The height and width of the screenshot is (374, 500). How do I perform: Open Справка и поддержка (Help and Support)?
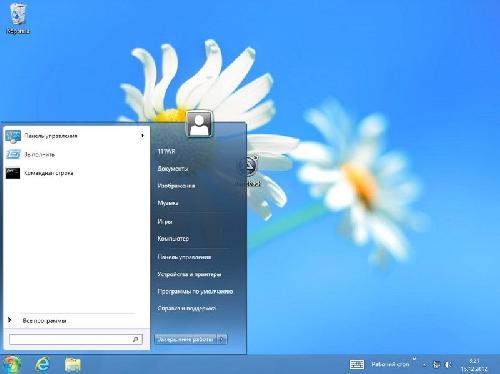coord(186,308)
